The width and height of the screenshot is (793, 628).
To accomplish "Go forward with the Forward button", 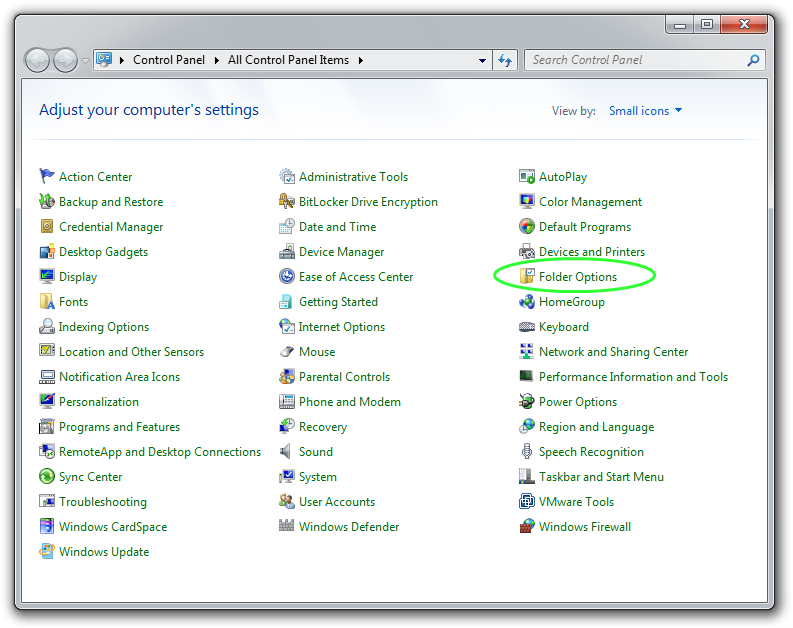I will tap(65, 61).
